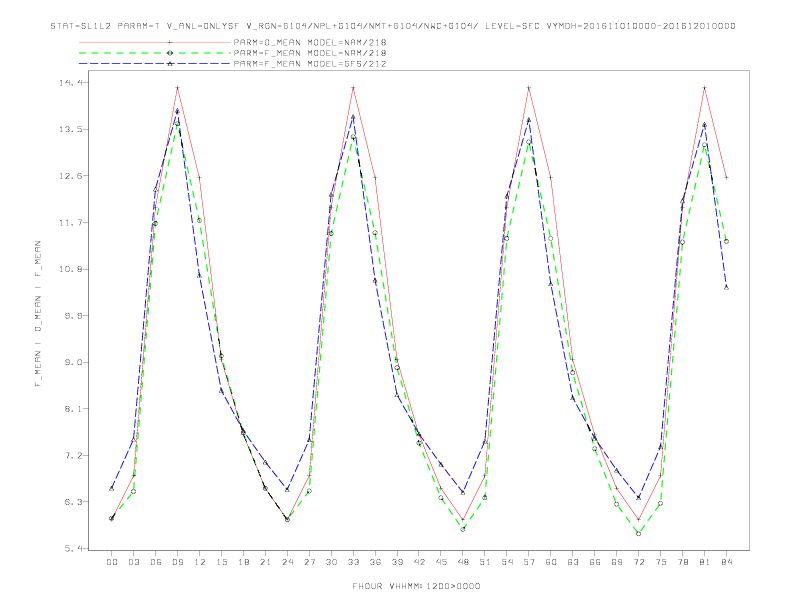
Task: Click the 15 forecast hour x-axis label
Action: [x=221, y=562]
